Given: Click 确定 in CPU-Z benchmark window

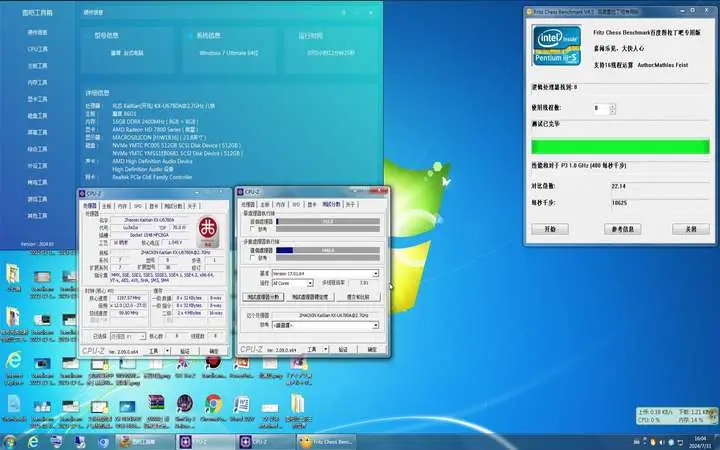Looking at the screenshot, I should pos(372,349).
